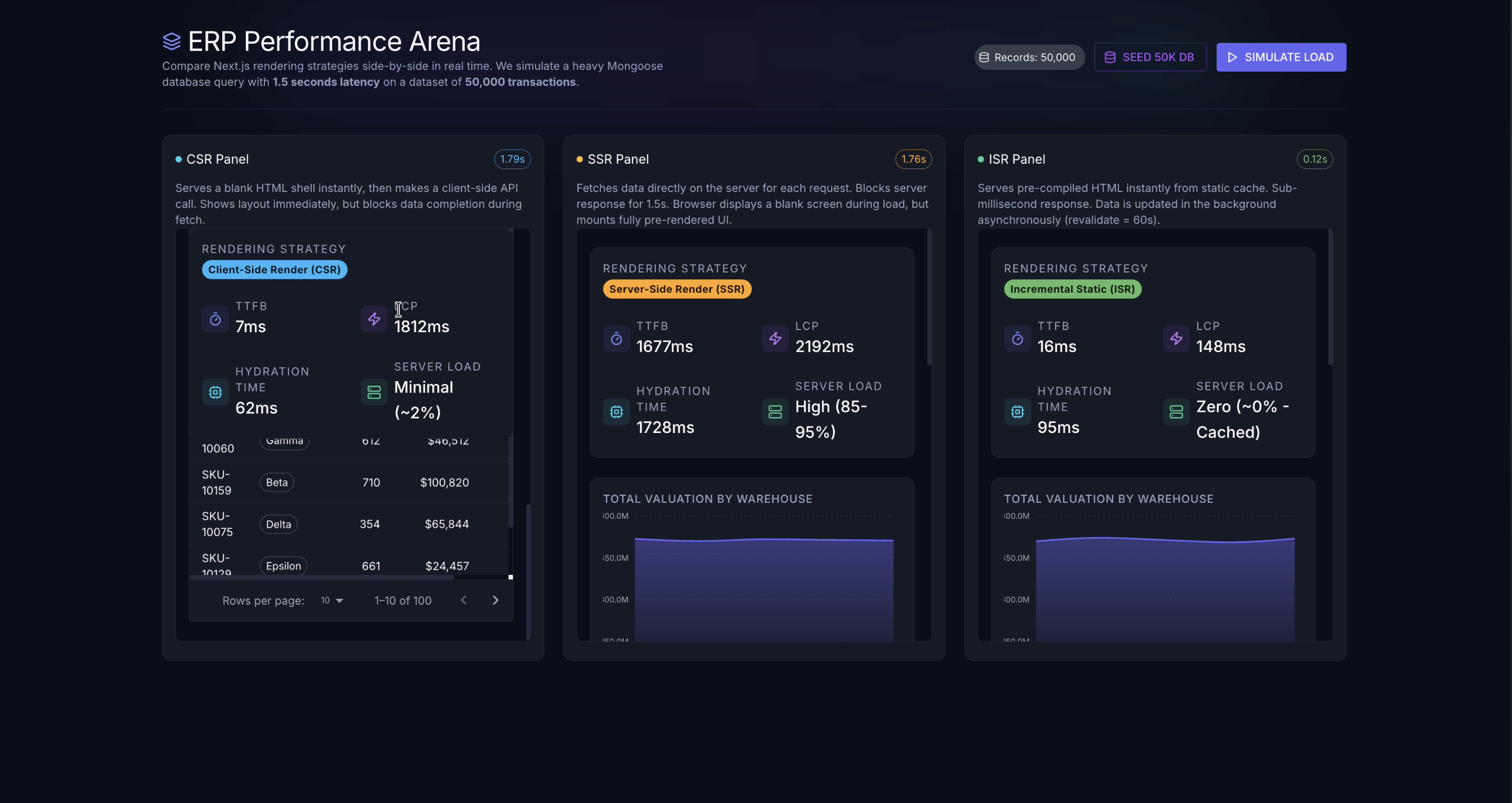Click the SSR hydration value 1728ms
The image size is (1512, 803).
pos(665,427)
